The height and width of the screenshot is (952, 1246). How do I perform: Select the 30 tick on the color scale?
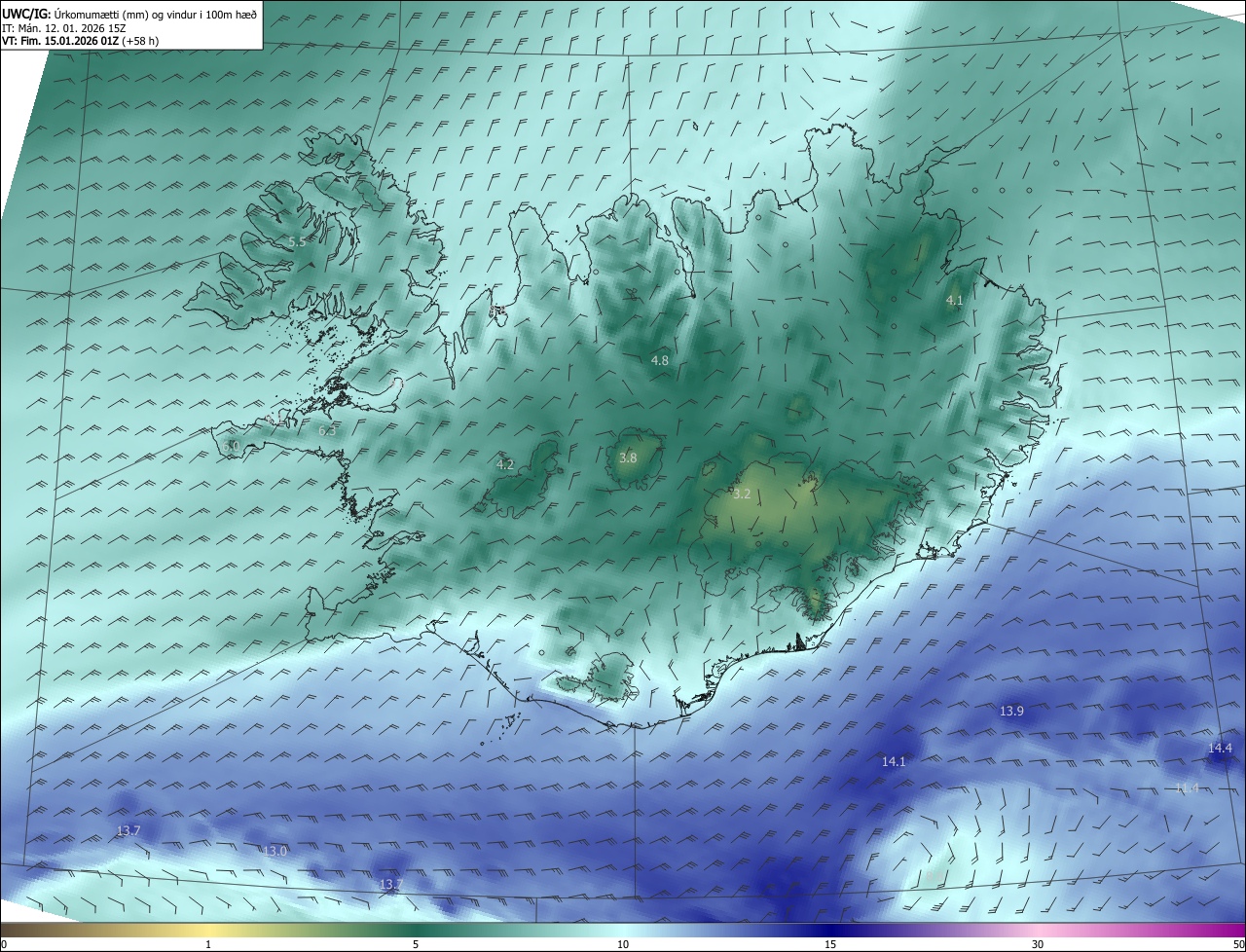click(1038, 944)
